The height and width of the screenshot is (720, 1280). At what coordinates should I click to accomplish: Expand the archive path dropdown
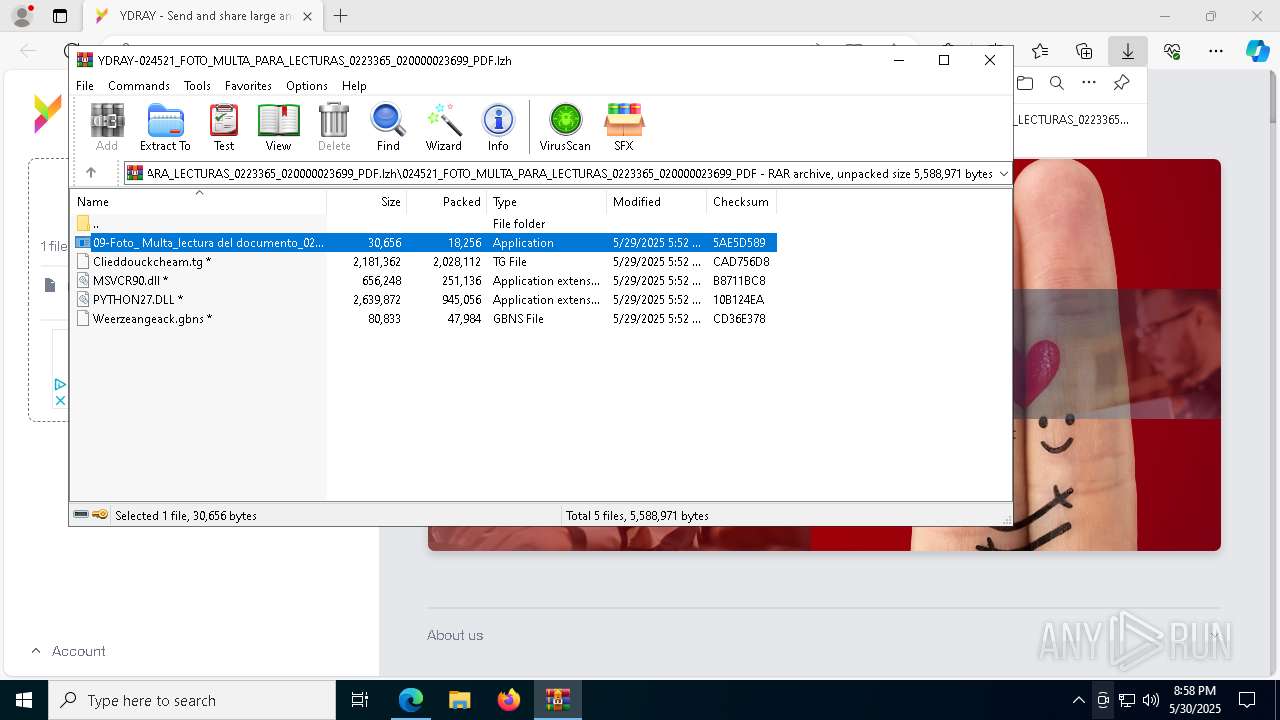pyautogui.click(x=1004, y=174)
